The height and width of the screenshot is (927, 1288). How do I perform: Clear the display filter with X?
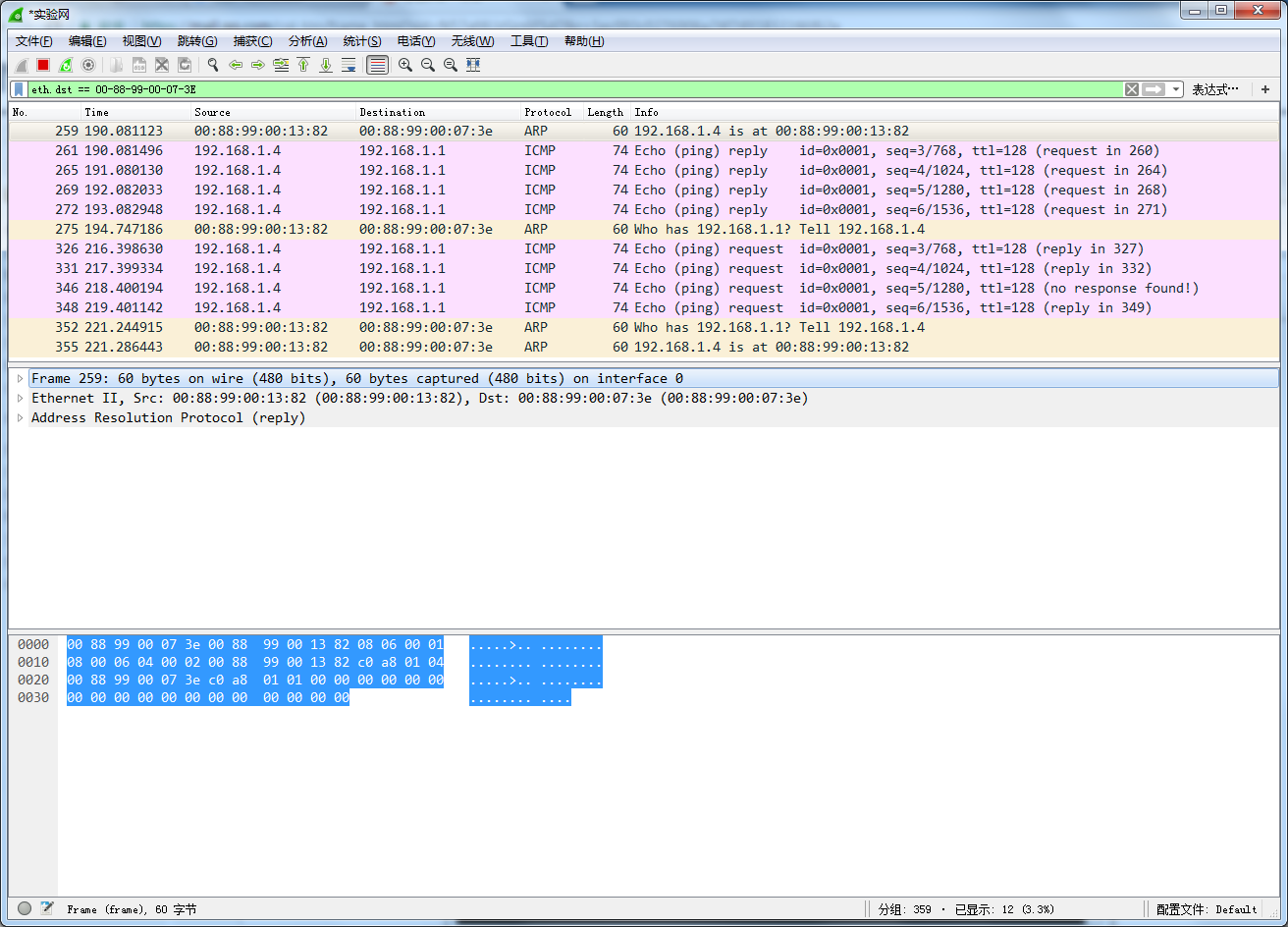tap(1132, 89)
